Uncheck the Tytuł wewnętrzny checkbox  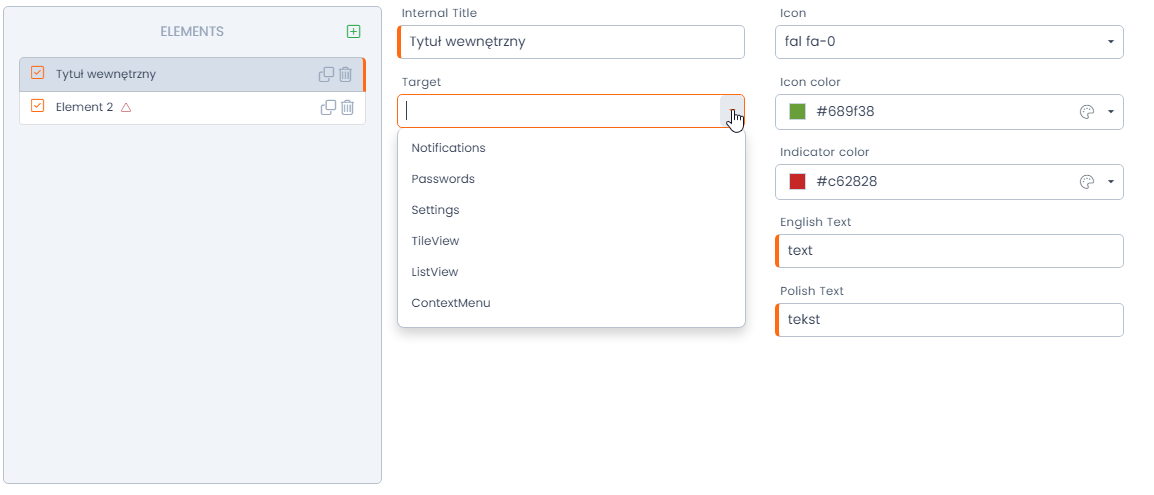(x=38, y=73)
